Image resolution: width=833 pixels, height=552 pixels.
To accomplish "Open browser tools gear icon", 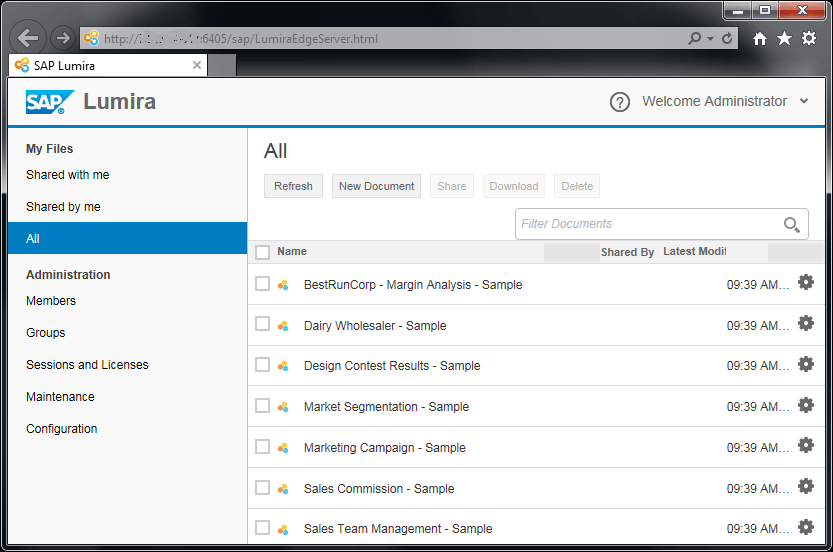I will pyautogui.click(x=809, y=38).
